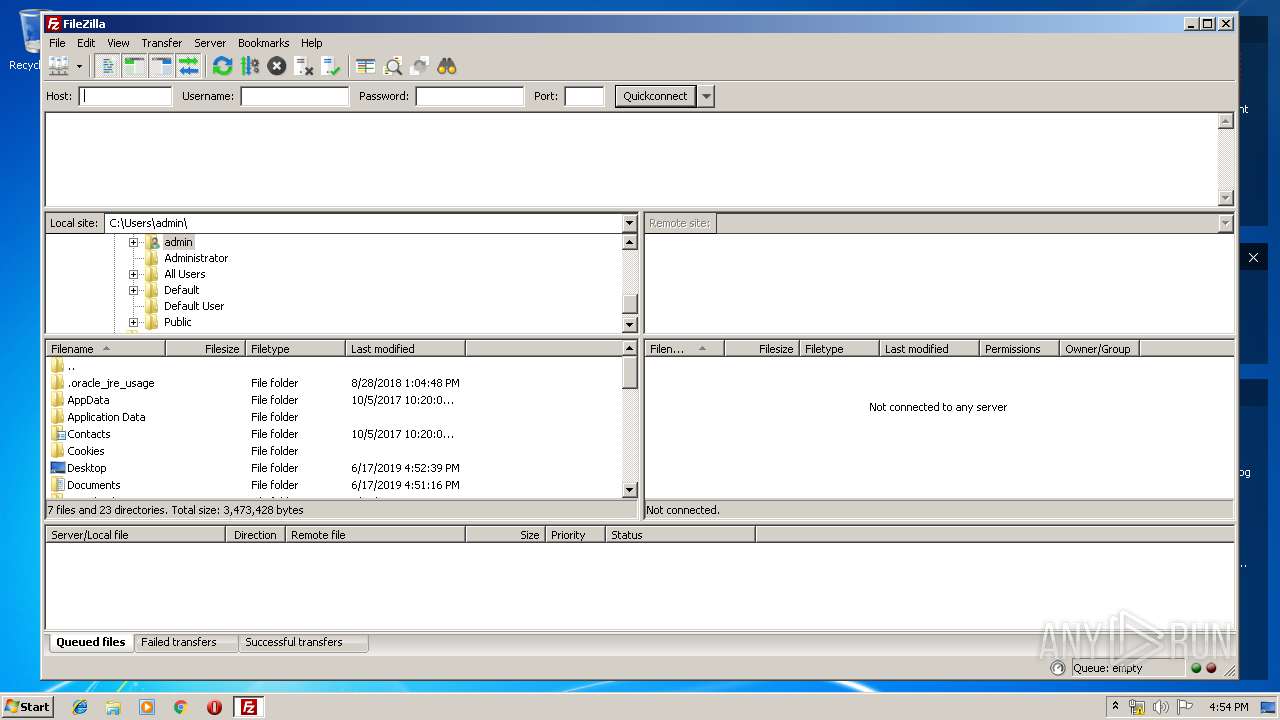This screenshot has width=1280, height=720.
Task: Open directory listing filters dialog
Action: (366, 66)
